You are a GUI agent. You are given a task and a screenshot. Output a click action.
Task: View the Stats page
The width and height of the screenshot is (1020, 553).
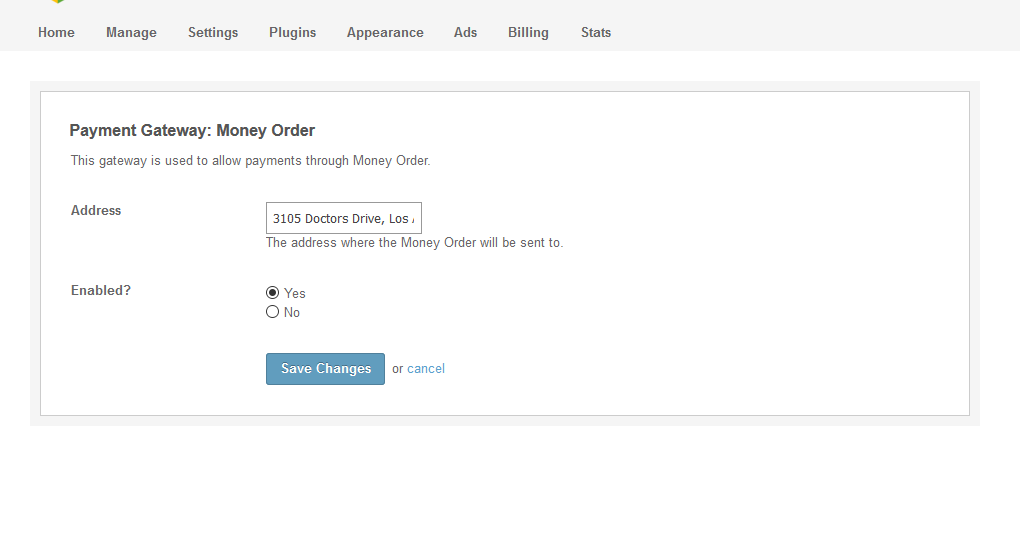coord(595,32)
